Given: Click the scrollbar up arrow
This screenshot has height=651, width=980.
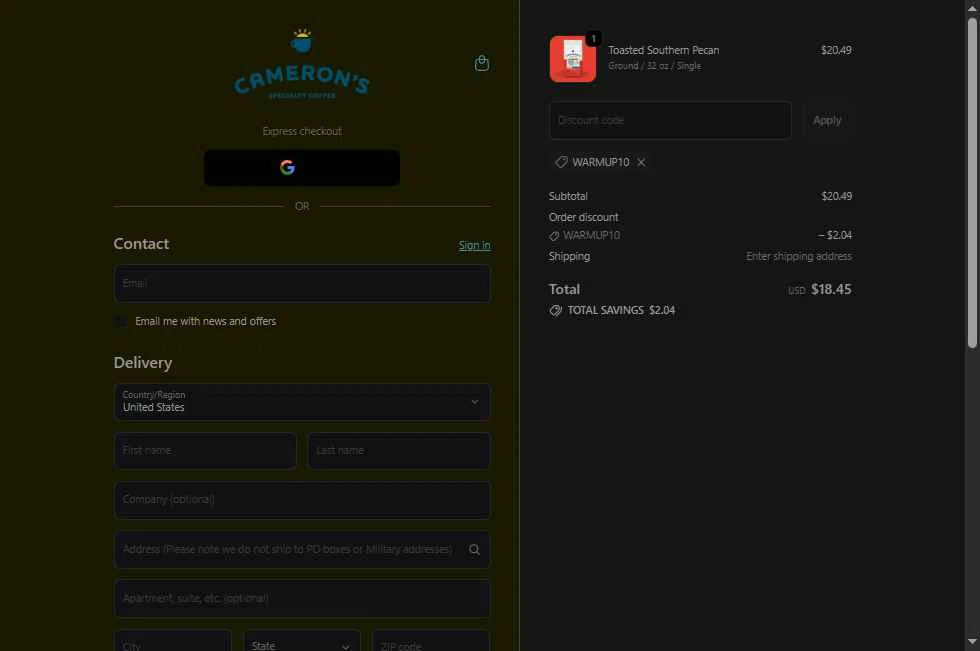Looking at the screenshot, I should [972, 7].
